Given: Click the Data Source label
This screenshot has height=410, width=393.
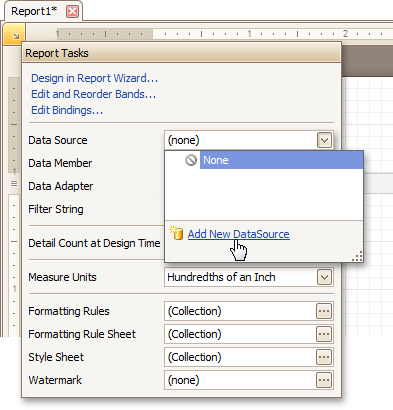Looking at the screenshot, I should coord(58,140).
